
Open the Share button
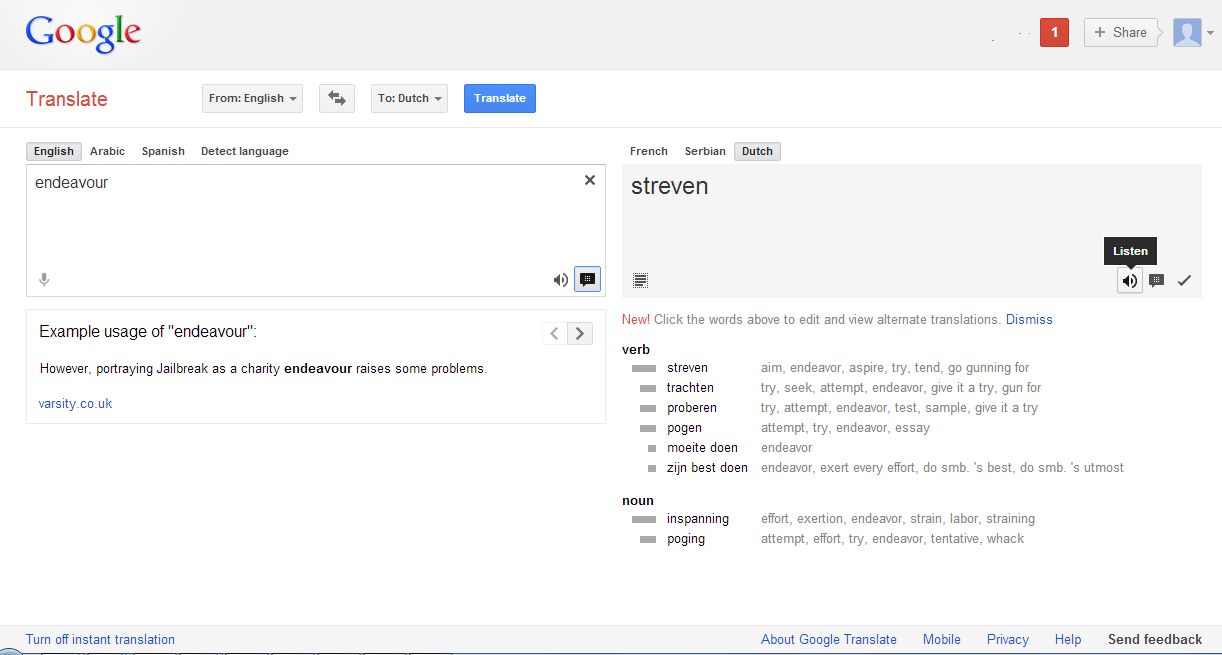click(1120, 32)
